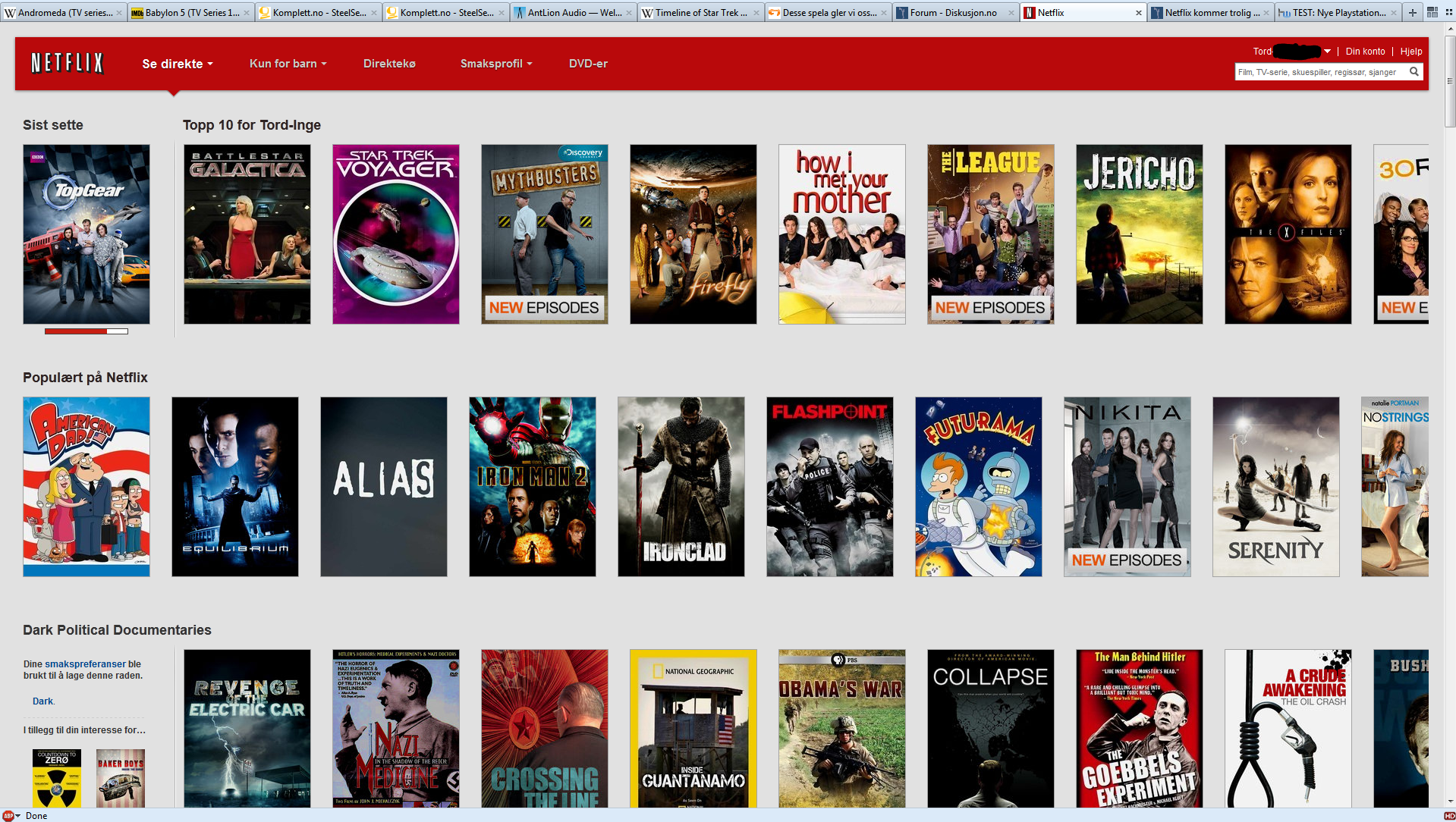Open The X-Files poster

pos(1288,234)
